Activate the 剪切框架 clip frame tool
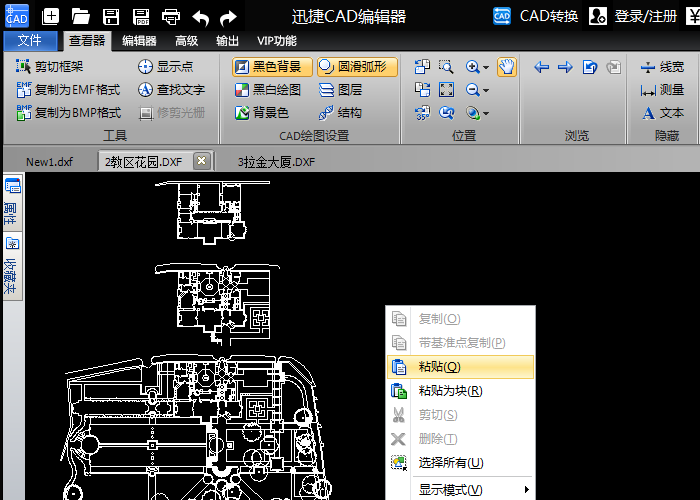This screenshot has width=700, height=500. coord(50,67)
